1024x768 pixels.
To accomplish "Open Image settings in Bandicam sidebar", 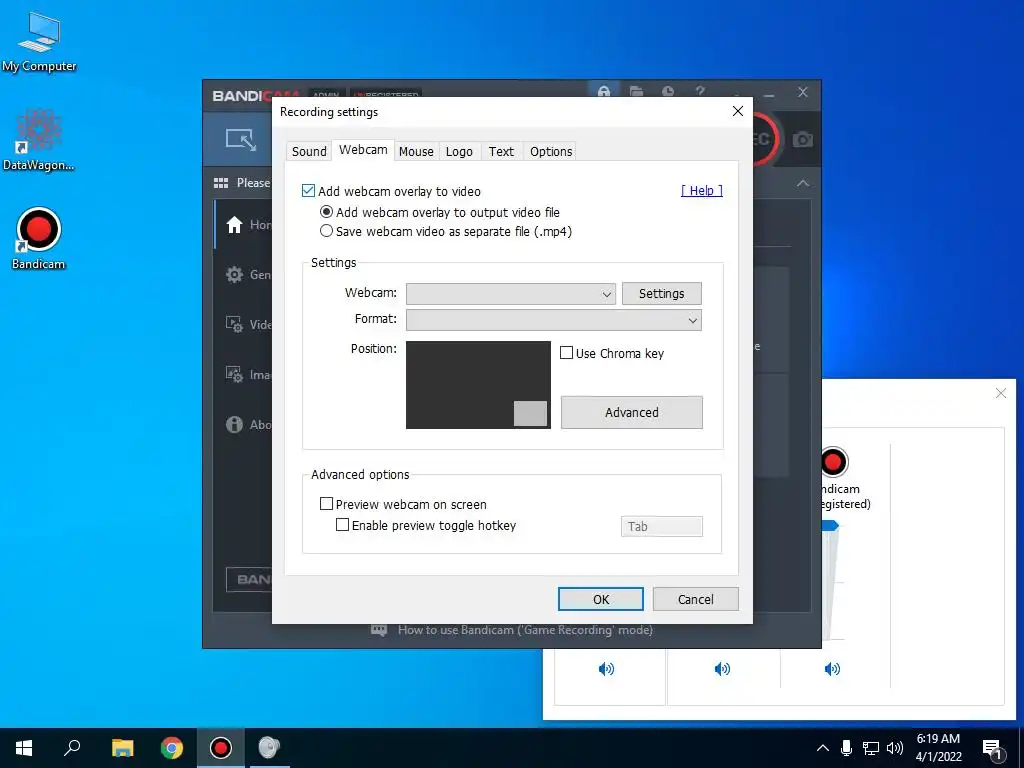I will click(x=244, y=374).
